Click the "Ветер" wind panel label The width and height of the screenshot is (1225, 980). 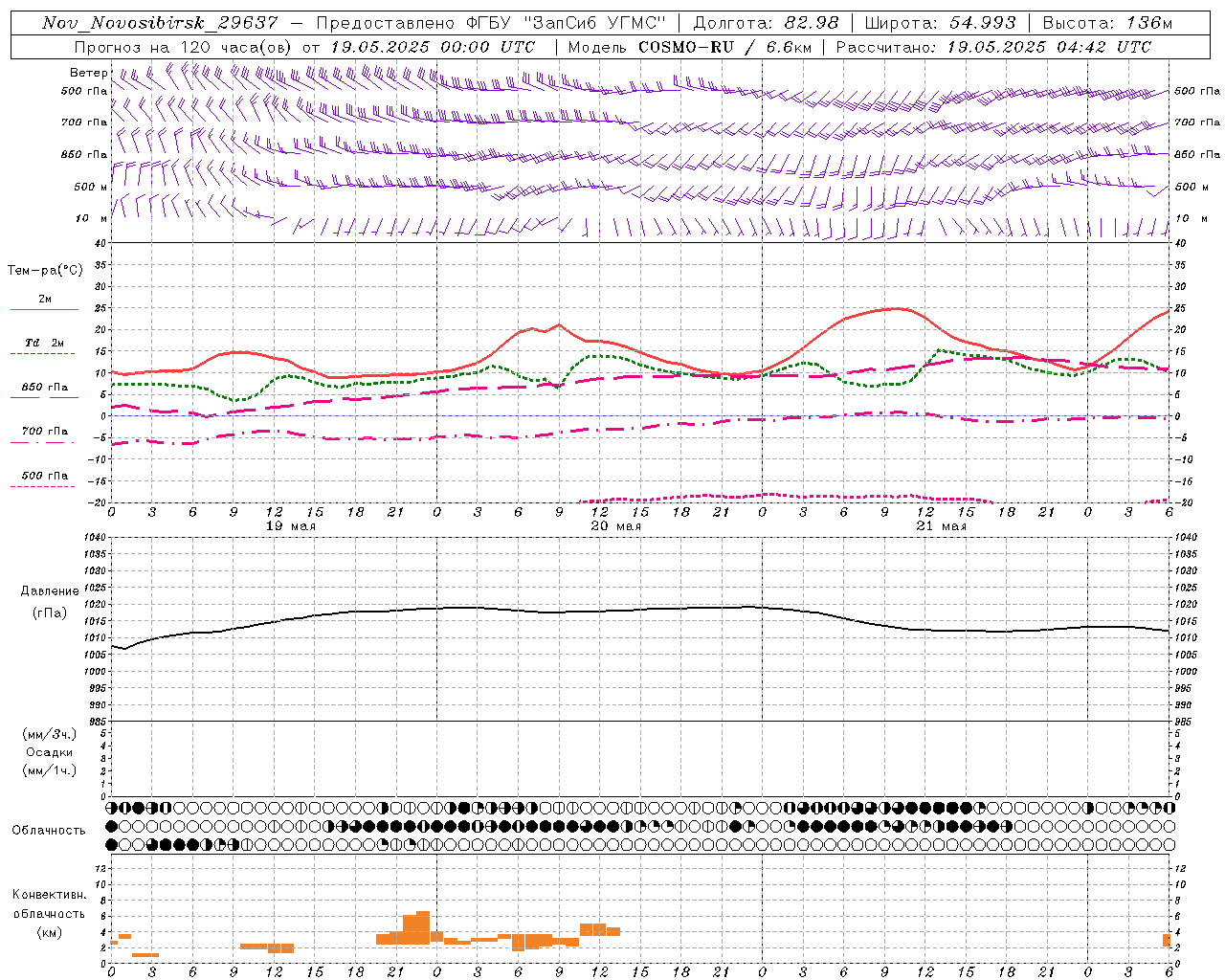pyautogui.click(x=88, y=73)
